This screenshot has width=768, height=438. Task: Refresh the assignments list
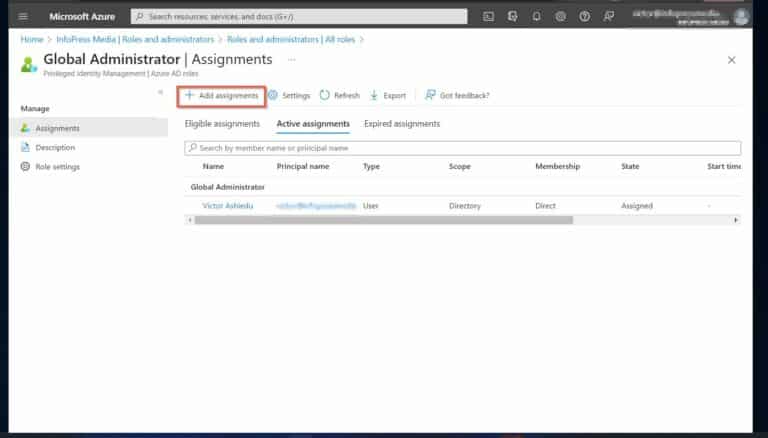339,96
